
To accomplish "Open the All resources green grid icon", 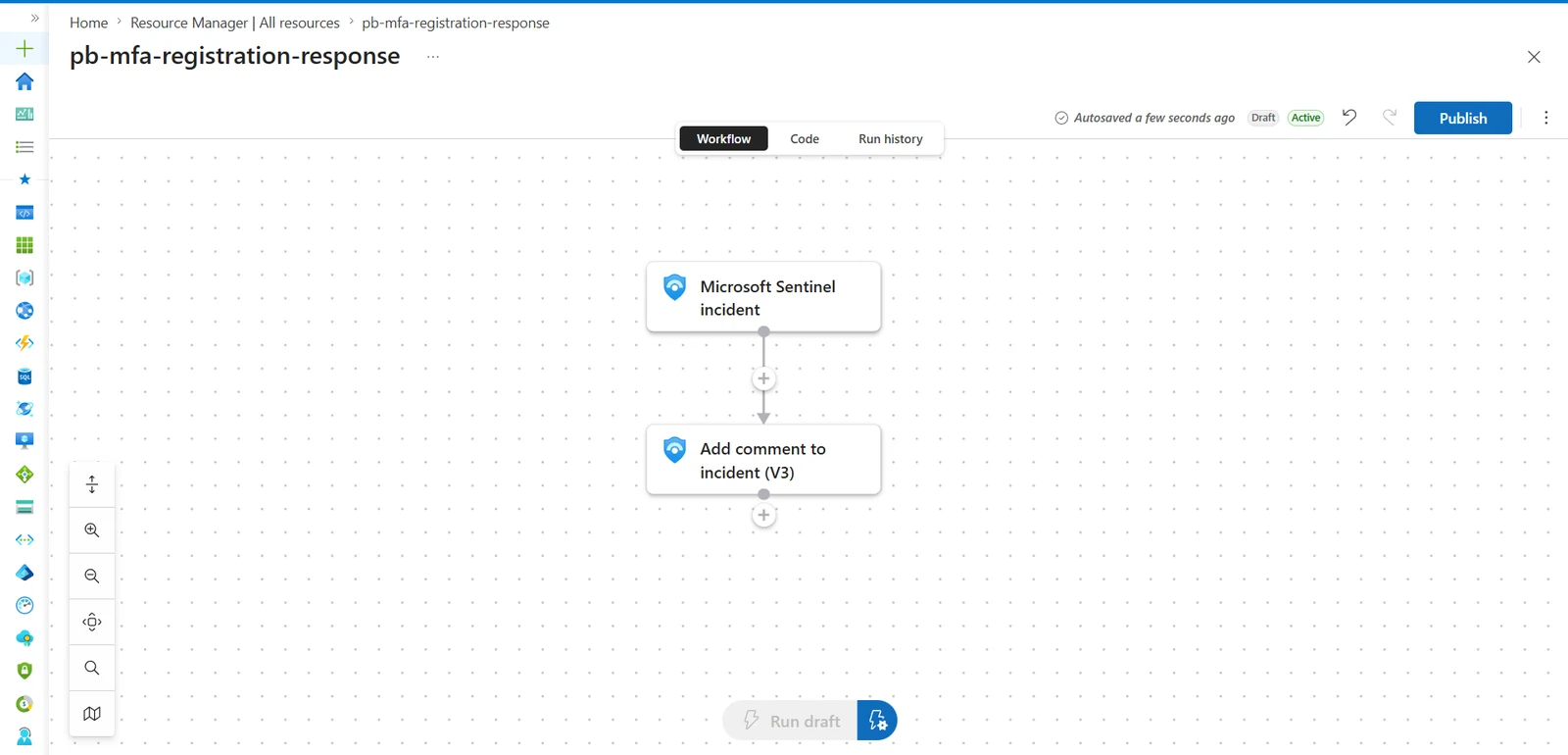I will (24, 245).
